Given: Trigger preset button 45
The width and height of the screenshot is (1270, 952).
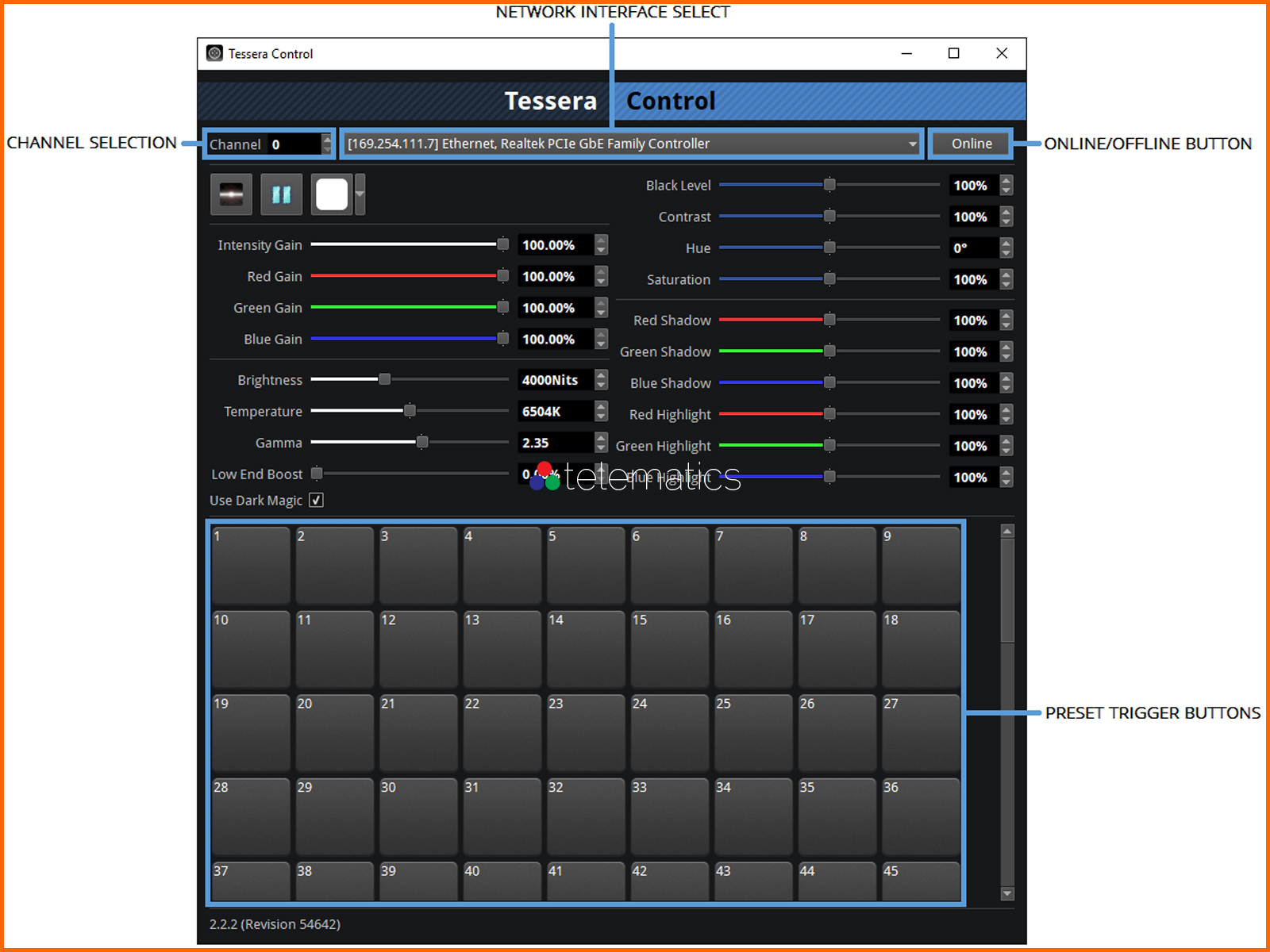Looking at the screenshot, I should (x=921, y=881).
